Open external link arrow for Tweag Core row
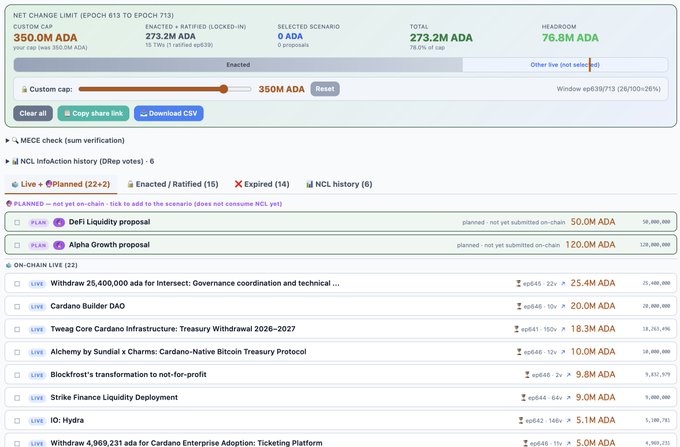The width and height of the screenshot is (680, 447). [x=563, y=330]
